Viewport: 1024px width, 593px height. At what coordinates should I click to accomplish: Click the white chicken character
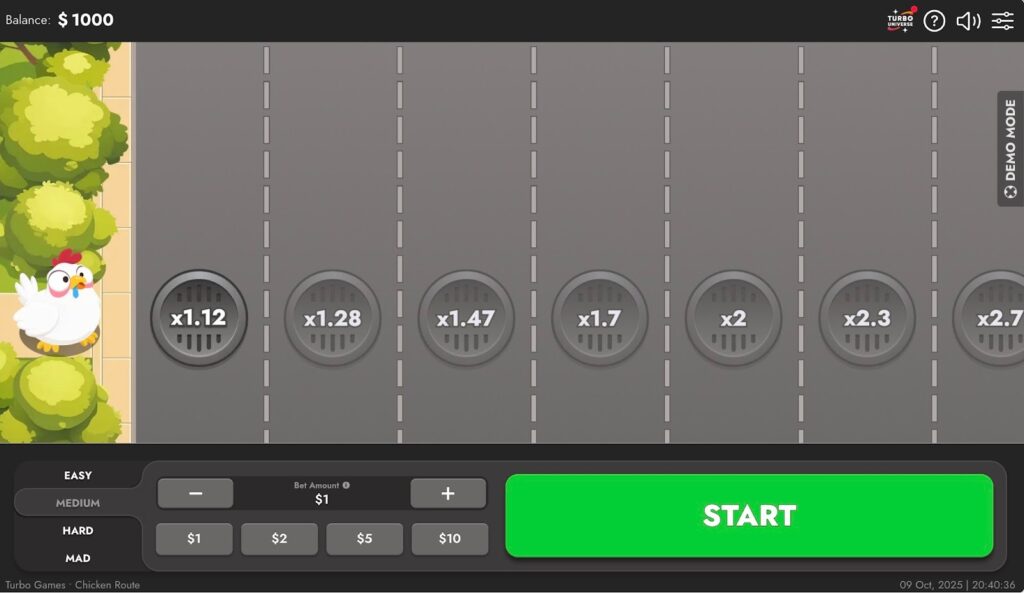coord(58,301)
